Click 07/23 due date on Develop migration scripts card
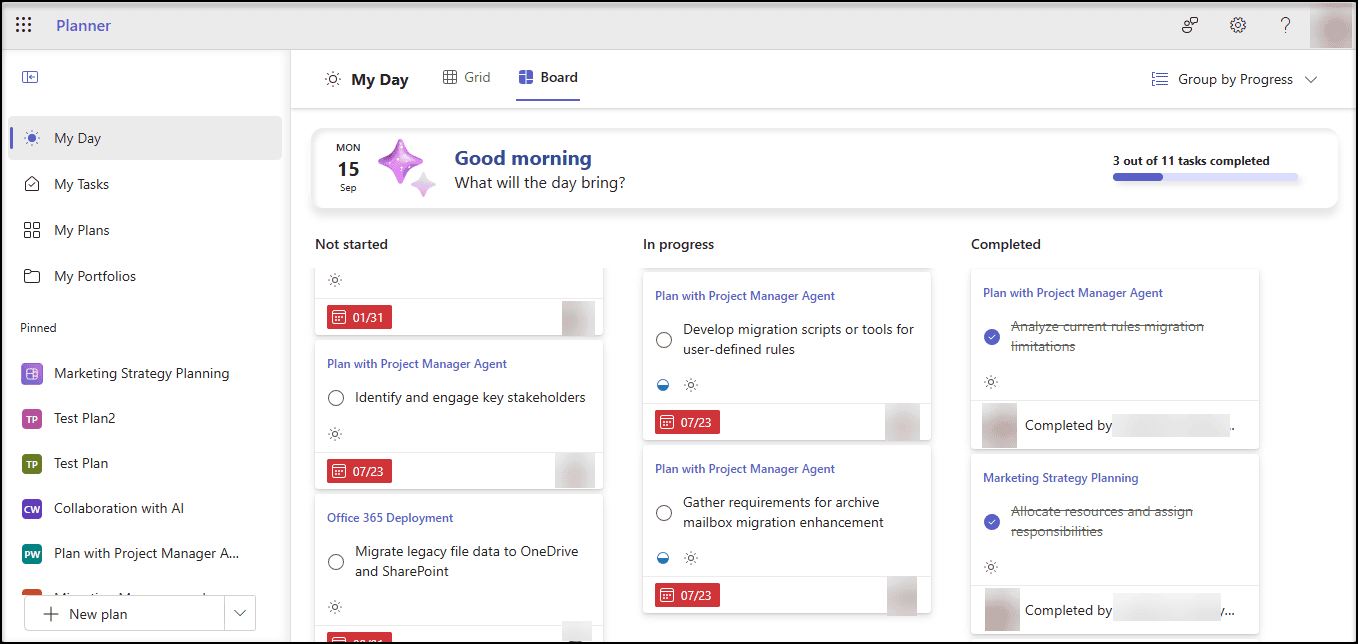This screenshot has width=1358, height=644. coord(687,422)
